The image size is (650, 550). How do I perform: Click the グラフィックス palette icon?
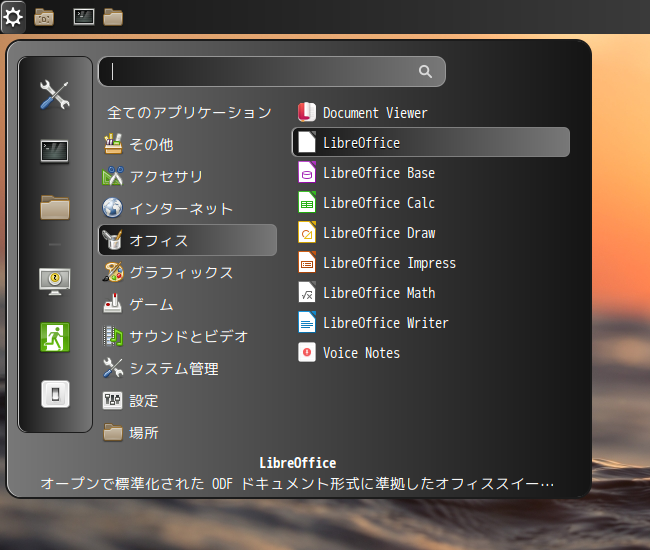pos(113,272)
